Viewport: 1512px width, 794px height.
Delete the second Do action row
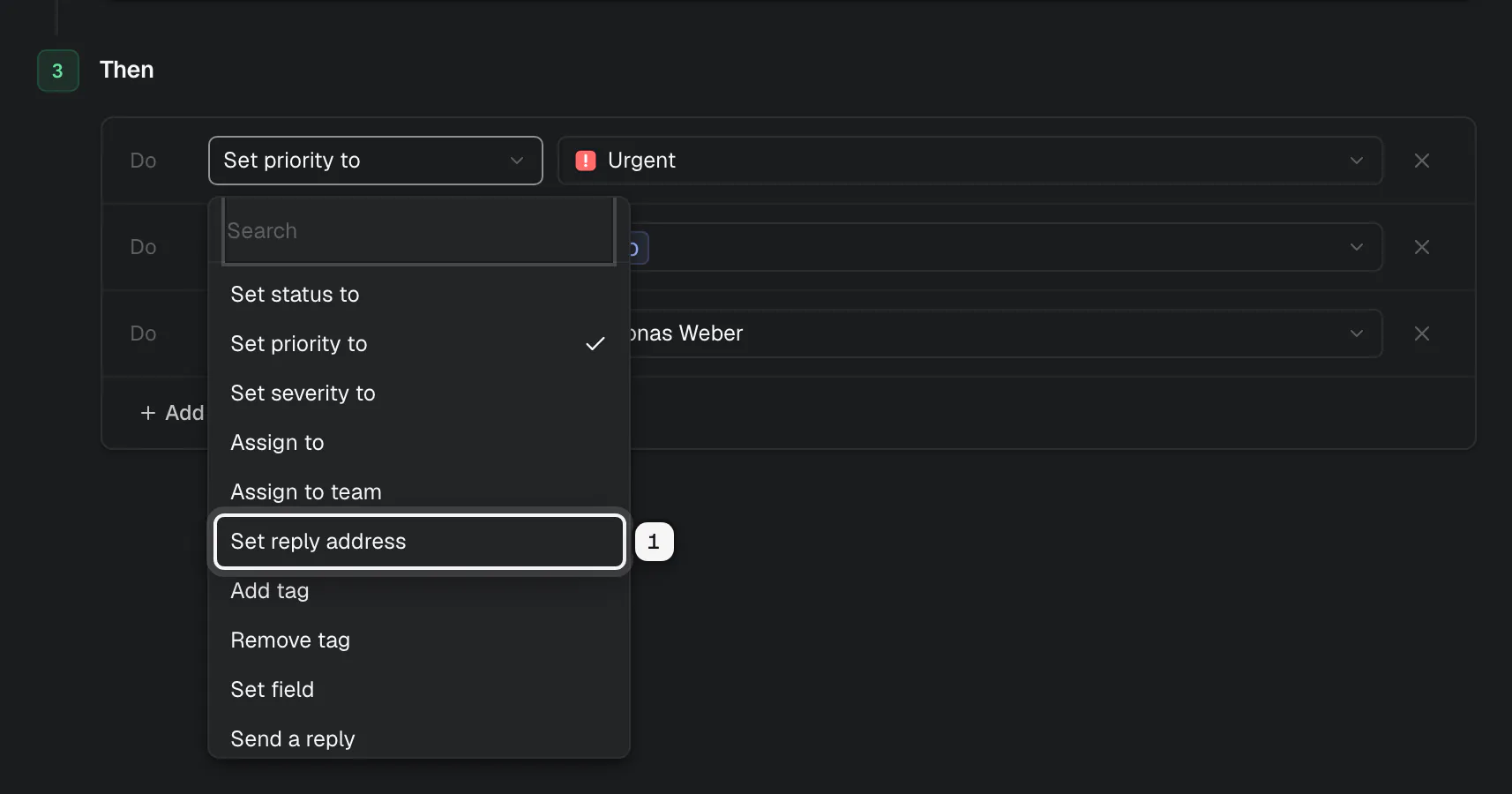click(1421, 247)
